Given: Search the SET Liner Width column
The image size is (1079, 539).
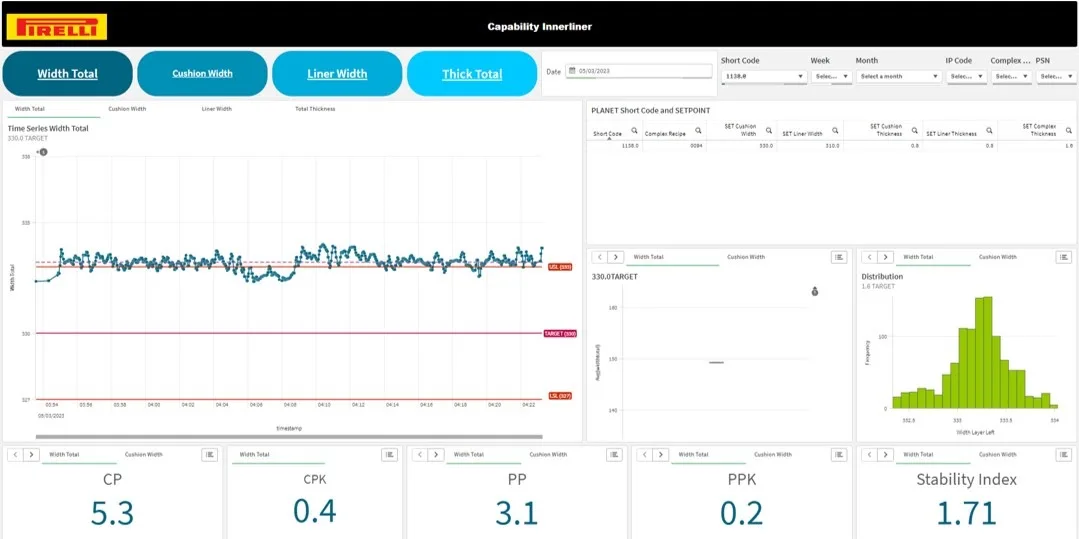Looking at the screenshot, I should 835,129.
